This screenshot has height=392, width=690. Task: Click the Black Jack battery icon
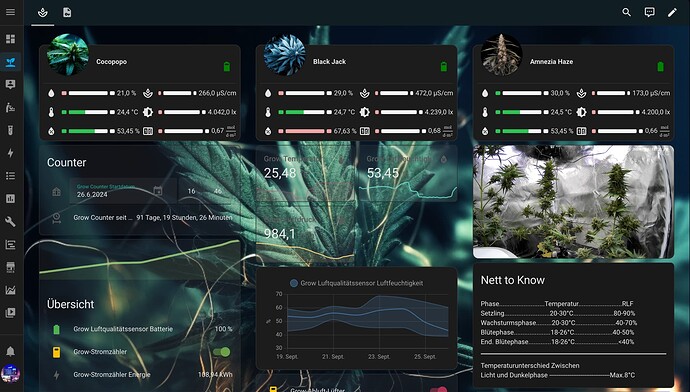coord(444,66)
